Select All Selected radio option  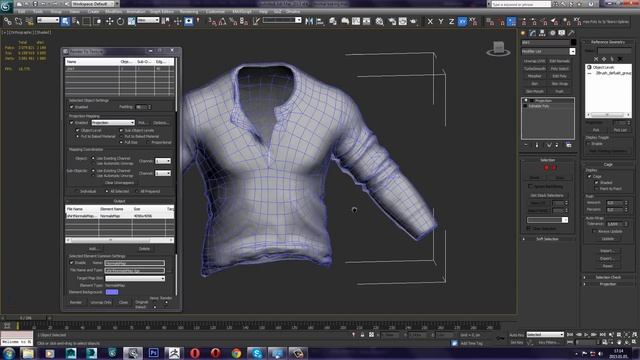[x=107, y=191]
